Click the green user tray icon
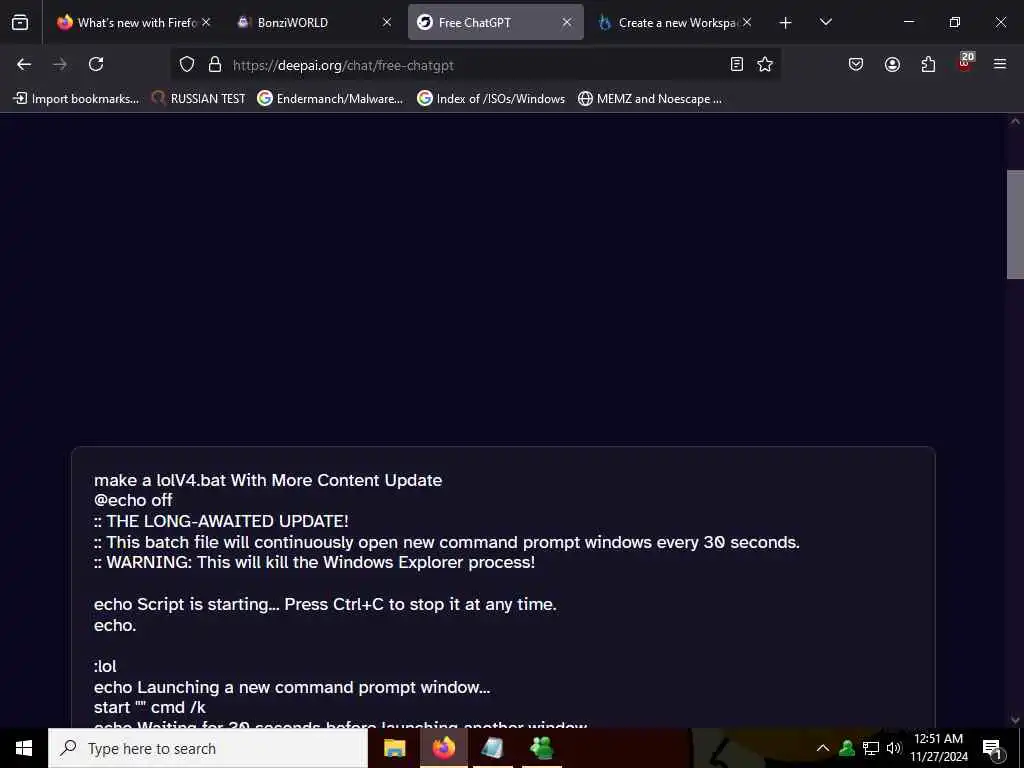Image resolution: width=1024 pixels, height=768 pixels. [x=847, y=748]
